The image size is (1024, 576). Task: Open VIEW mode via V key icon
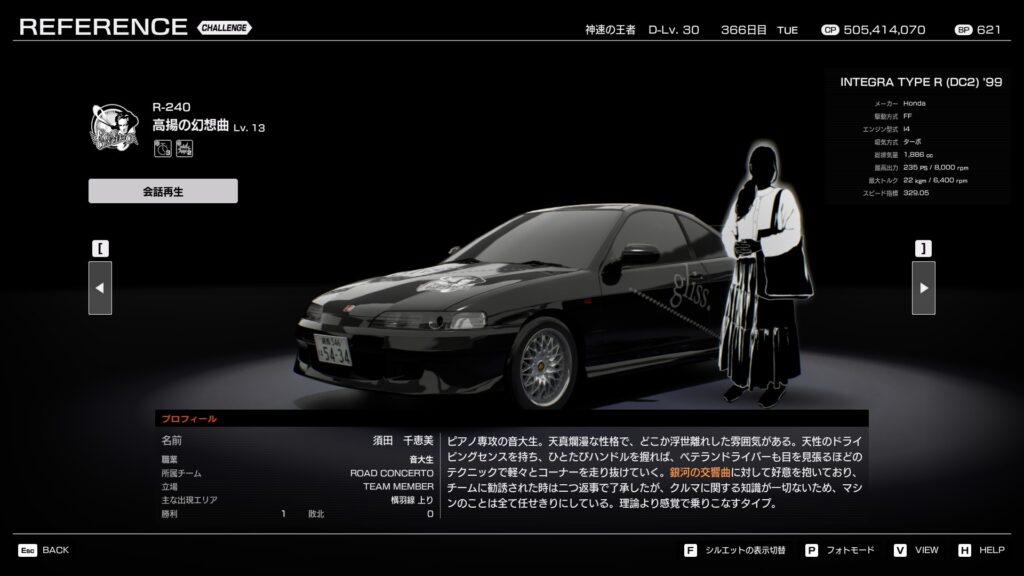pyautogui.click(x=899, y=550)
